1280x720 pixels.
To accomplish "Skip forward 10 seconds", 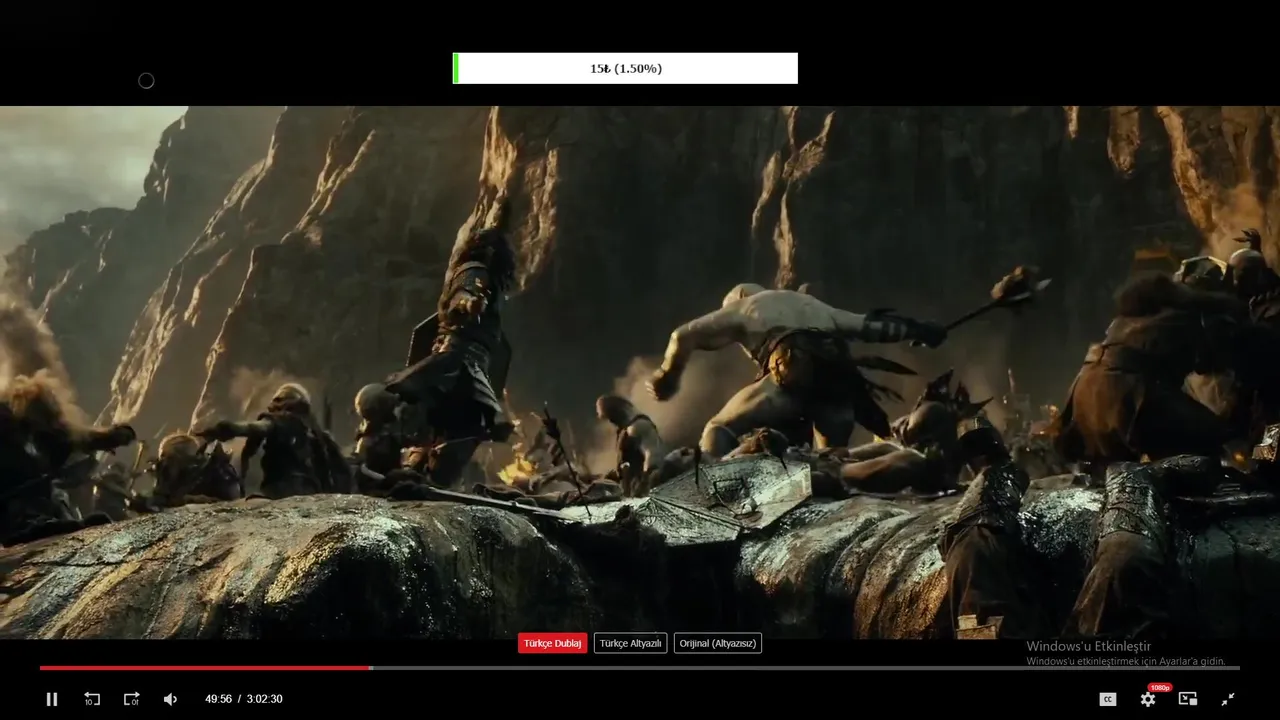I will (131, 699).
